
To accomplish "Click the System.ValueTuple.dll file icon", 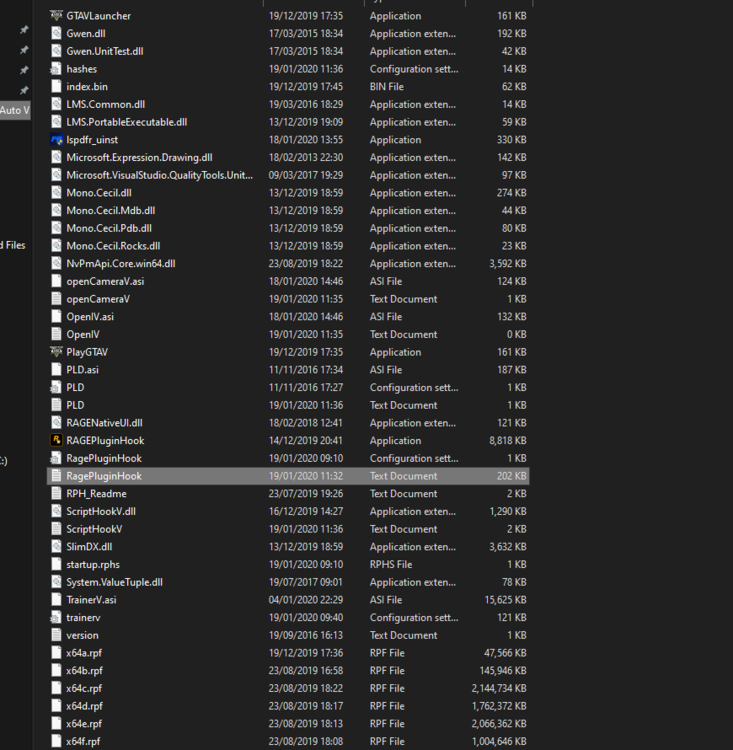I will click(x=56, y=582).
